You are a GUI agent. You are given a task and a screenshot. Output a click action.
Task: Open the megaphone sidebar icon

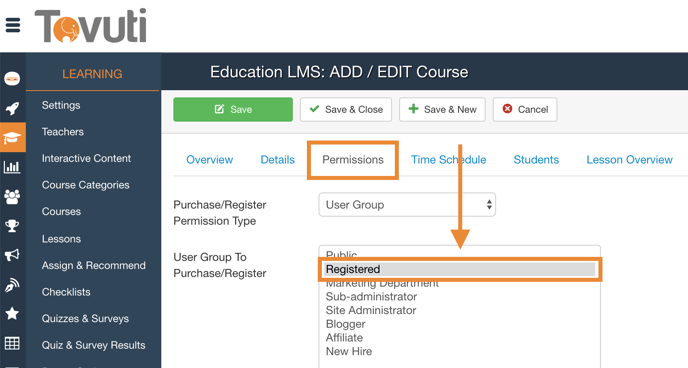click(12, 255)
